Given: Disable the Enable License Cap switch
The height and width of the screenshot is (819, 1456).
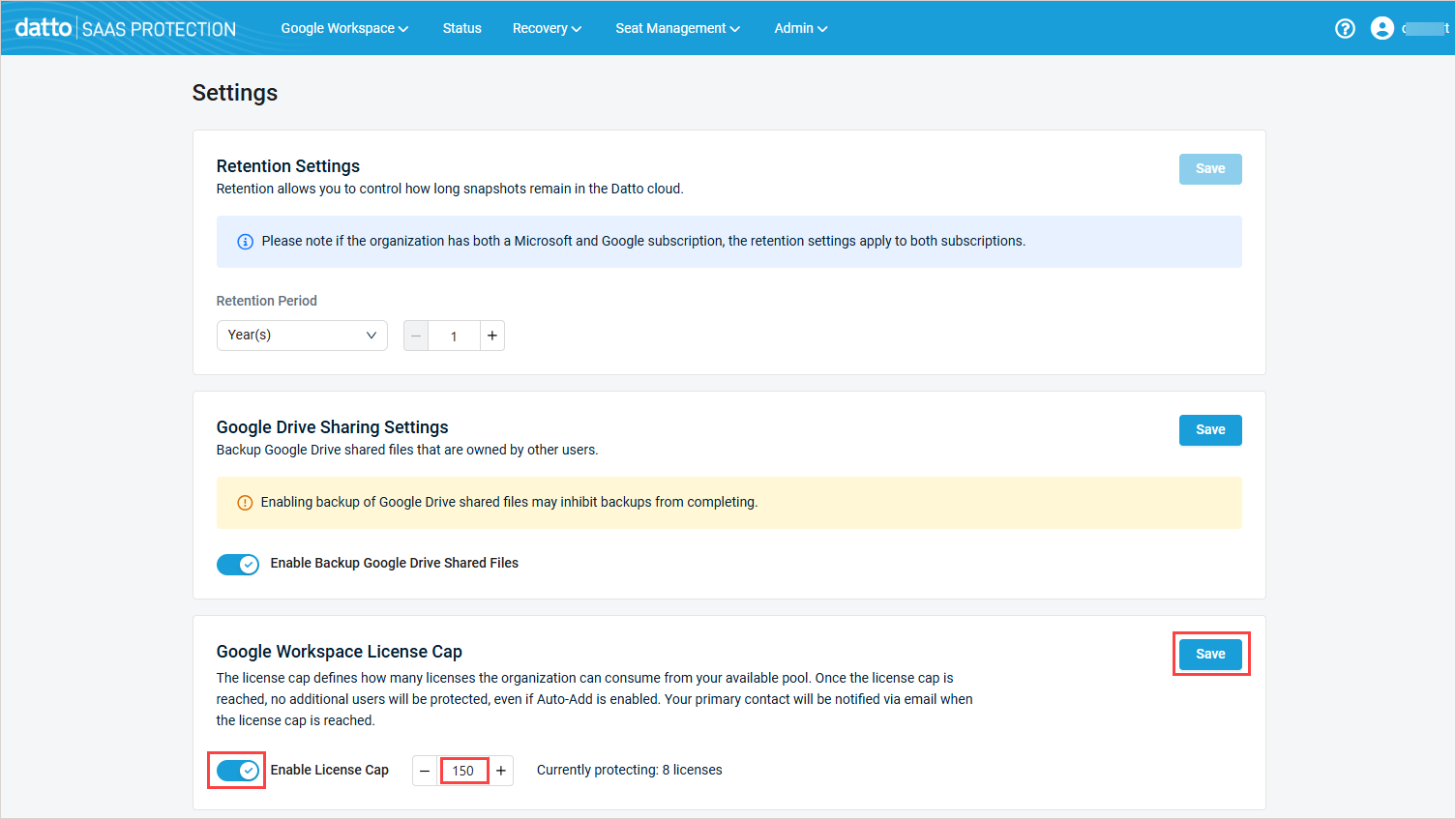Looking at the screenshot, I should click(238, 771).
